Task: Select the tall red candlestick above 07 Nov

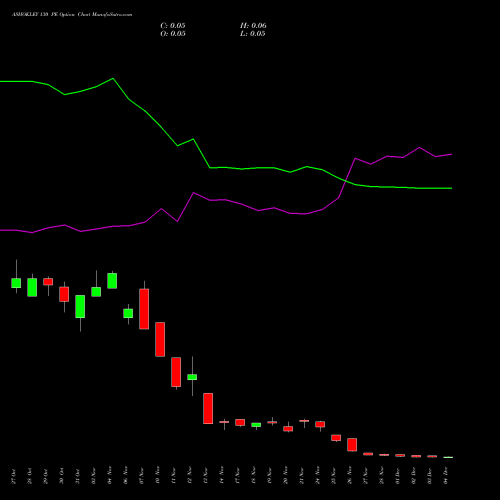Action: [144, 309]
